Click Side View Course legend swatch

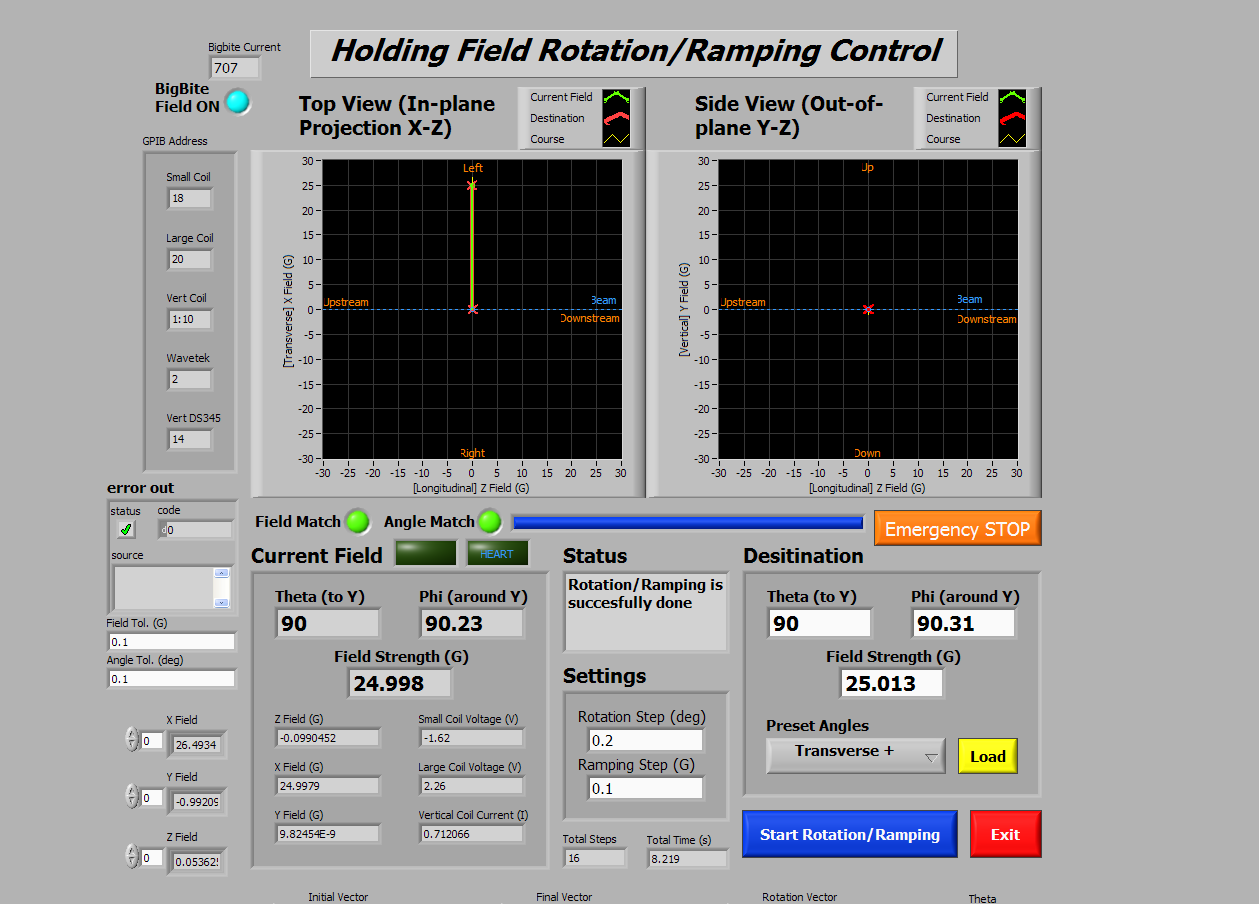coord(1012,139)
